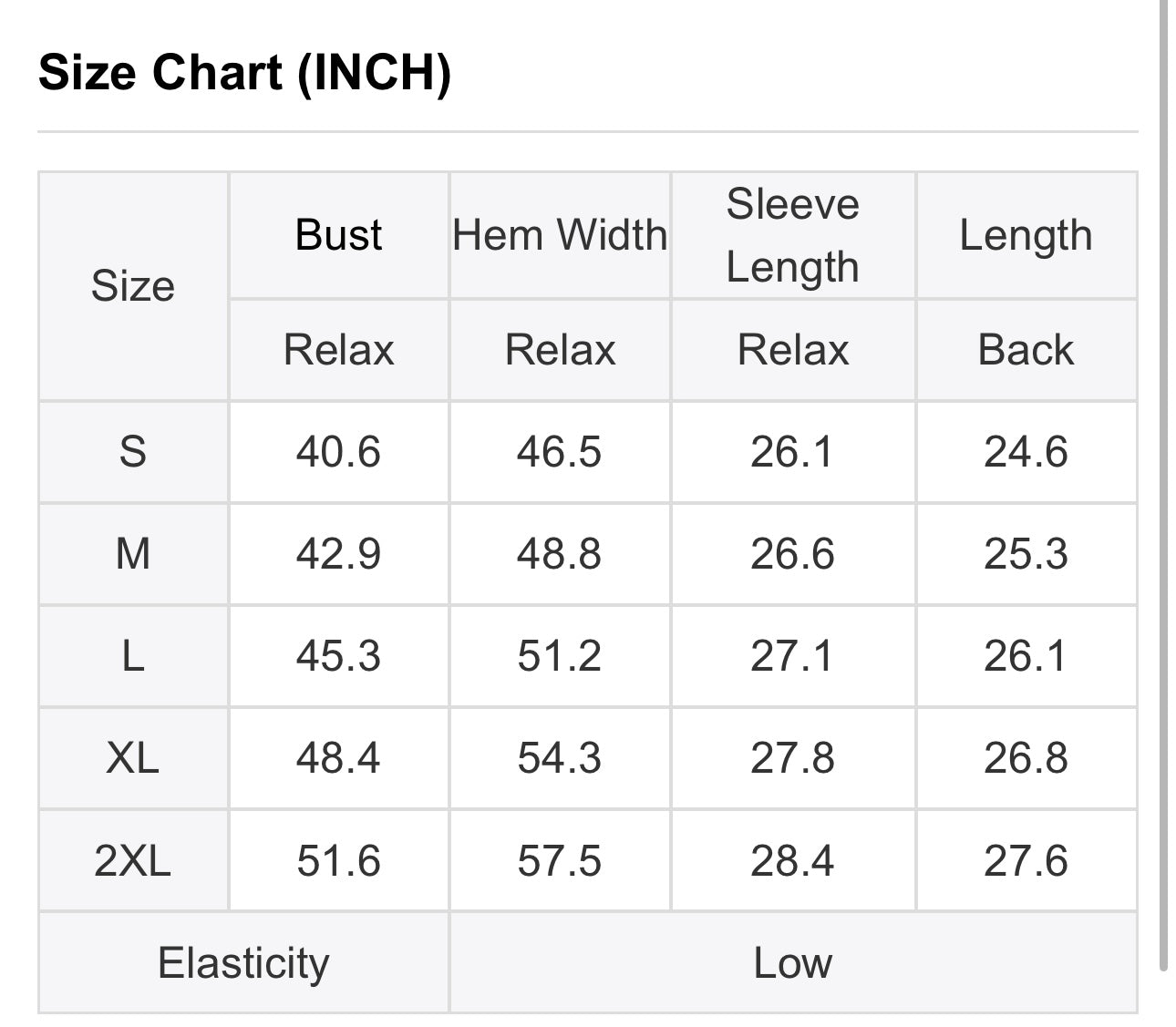Click the Size Chart (INCH) heading
This screenshot has width=1176, height=1027.
click(244, 72)
